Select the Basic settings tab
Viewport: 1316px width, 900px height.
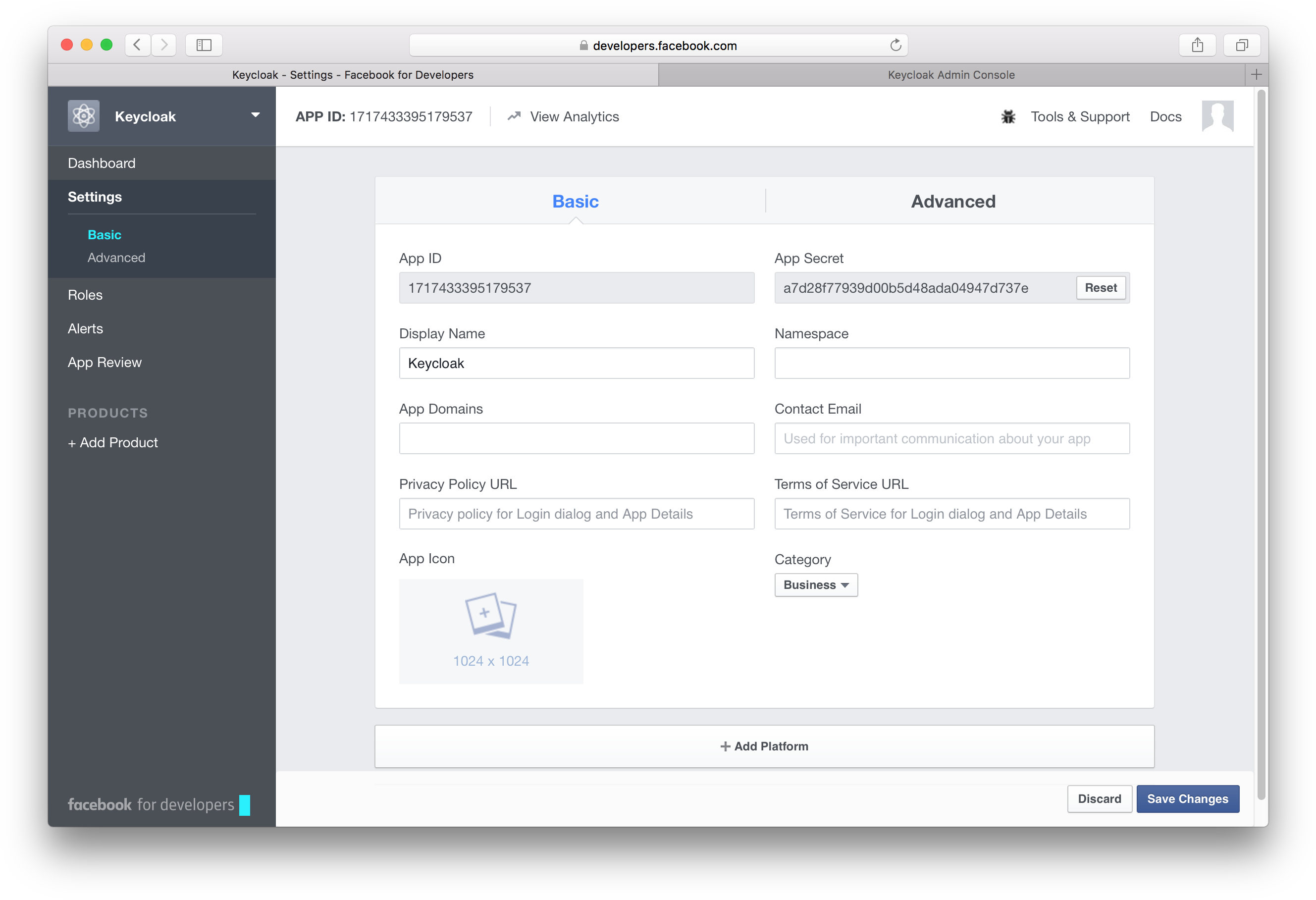[x=576, y=201]
